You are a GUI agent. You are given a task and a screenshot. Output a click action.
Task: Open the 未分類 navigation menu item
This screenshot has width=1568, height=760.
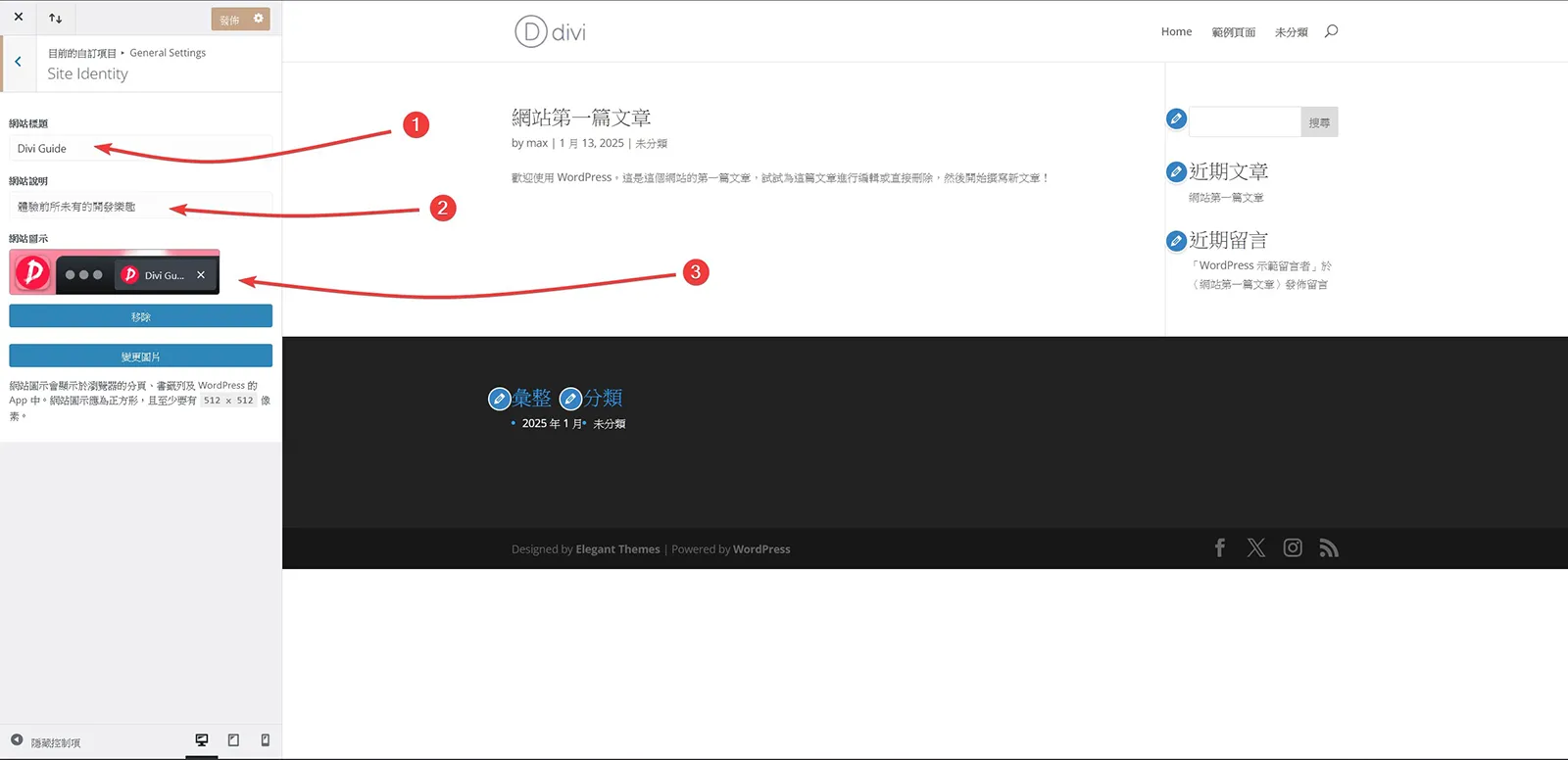coord(1291,32)
